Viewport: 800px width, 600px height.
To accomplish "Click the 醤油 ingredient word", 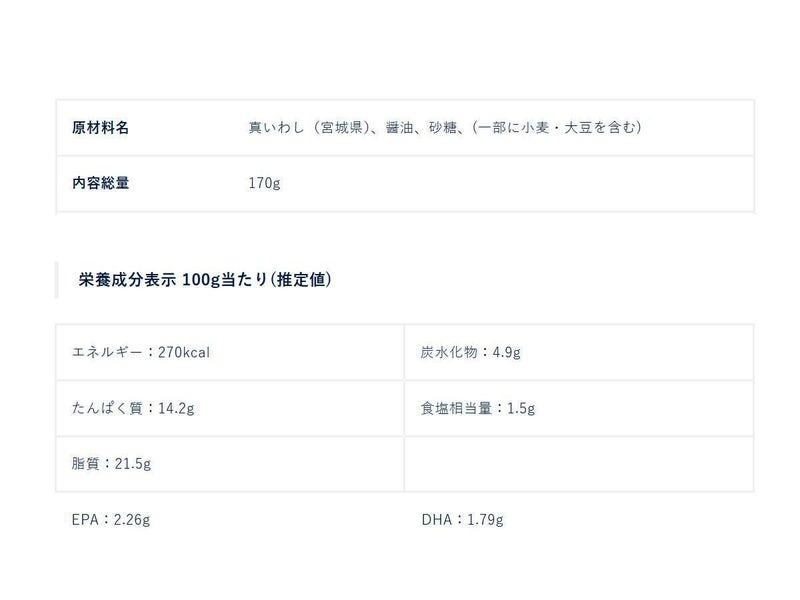I will [401, 128].
